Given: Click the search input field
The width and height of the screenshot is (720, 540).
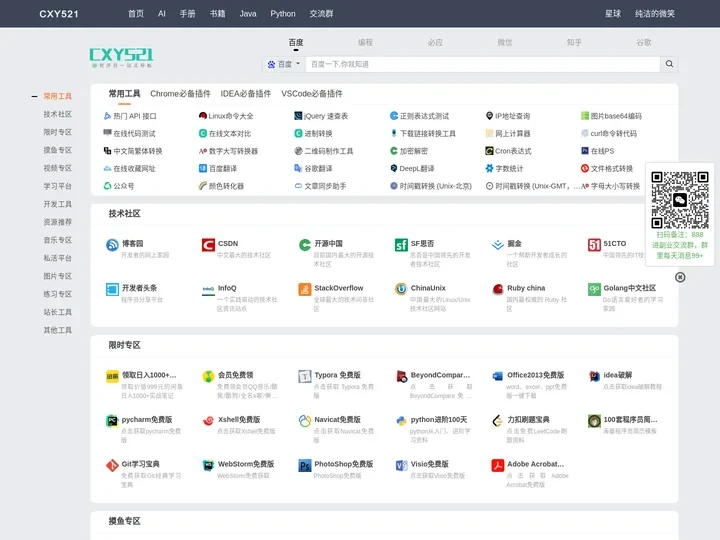Looking at the screenshot, I should point(483,64).
